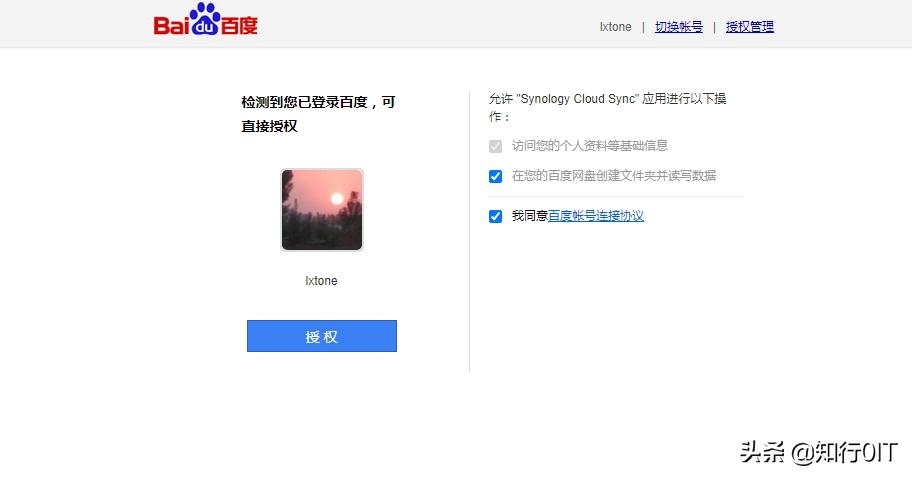The image size is (912, 478).
Task: Click the 访问您的个人资料等基础信息 label
Action: [590, 146]
